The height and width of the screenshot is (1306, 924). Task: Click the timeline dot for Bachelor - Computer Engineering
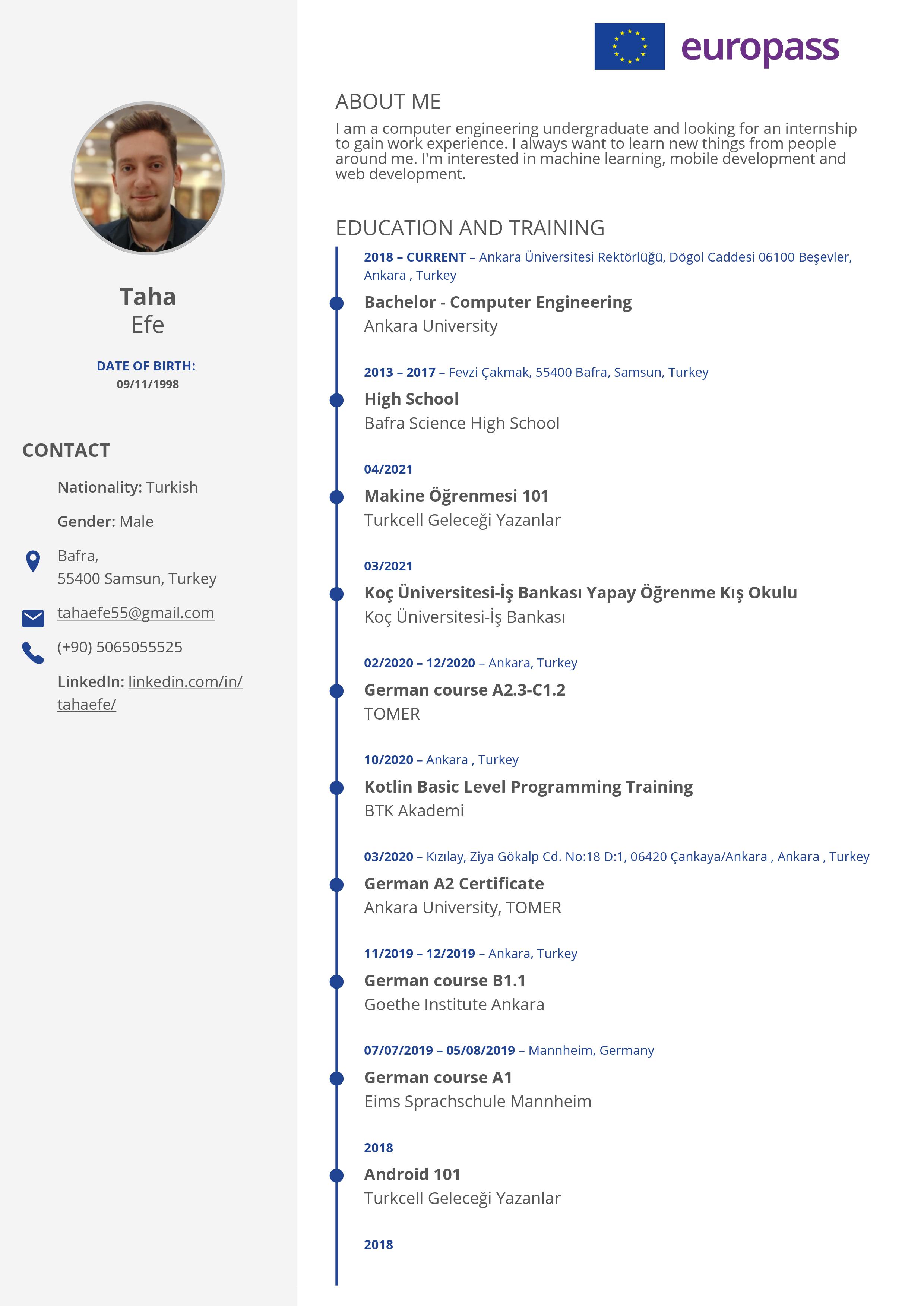pyautogui.click(x=337, y=303)
